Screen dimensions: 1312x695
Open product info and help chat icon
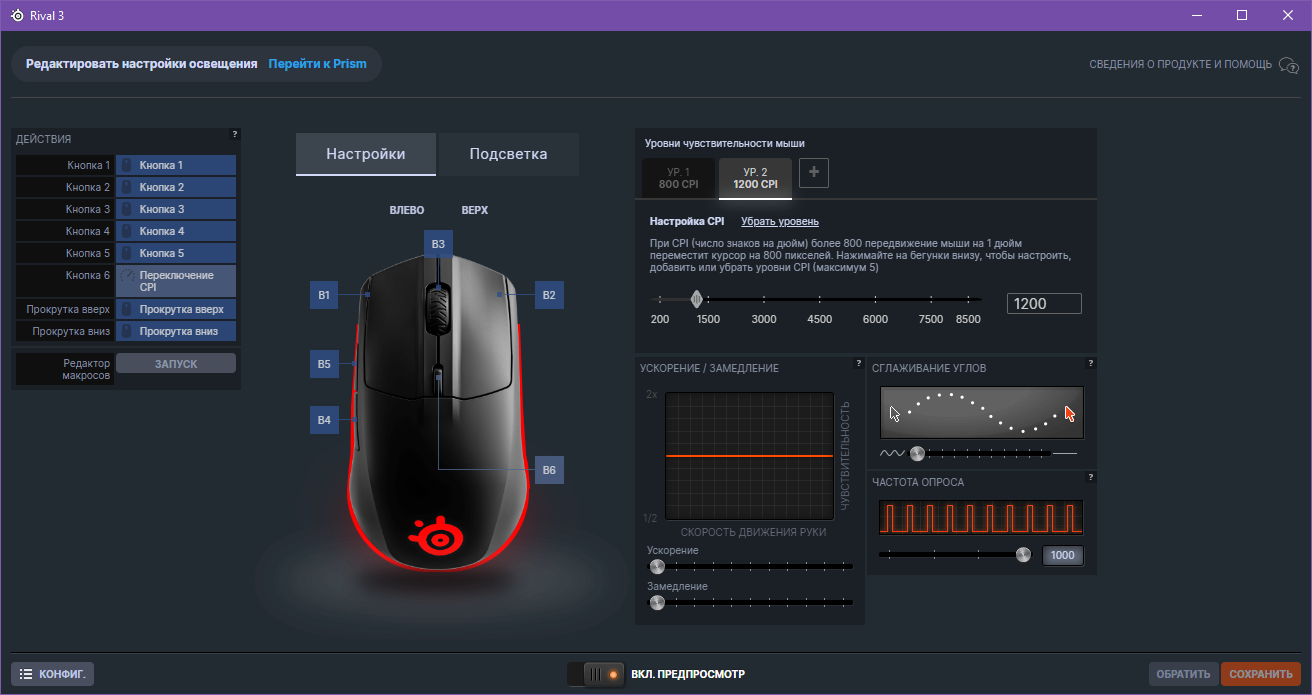pyautogui.click(x=1288, y=65)
